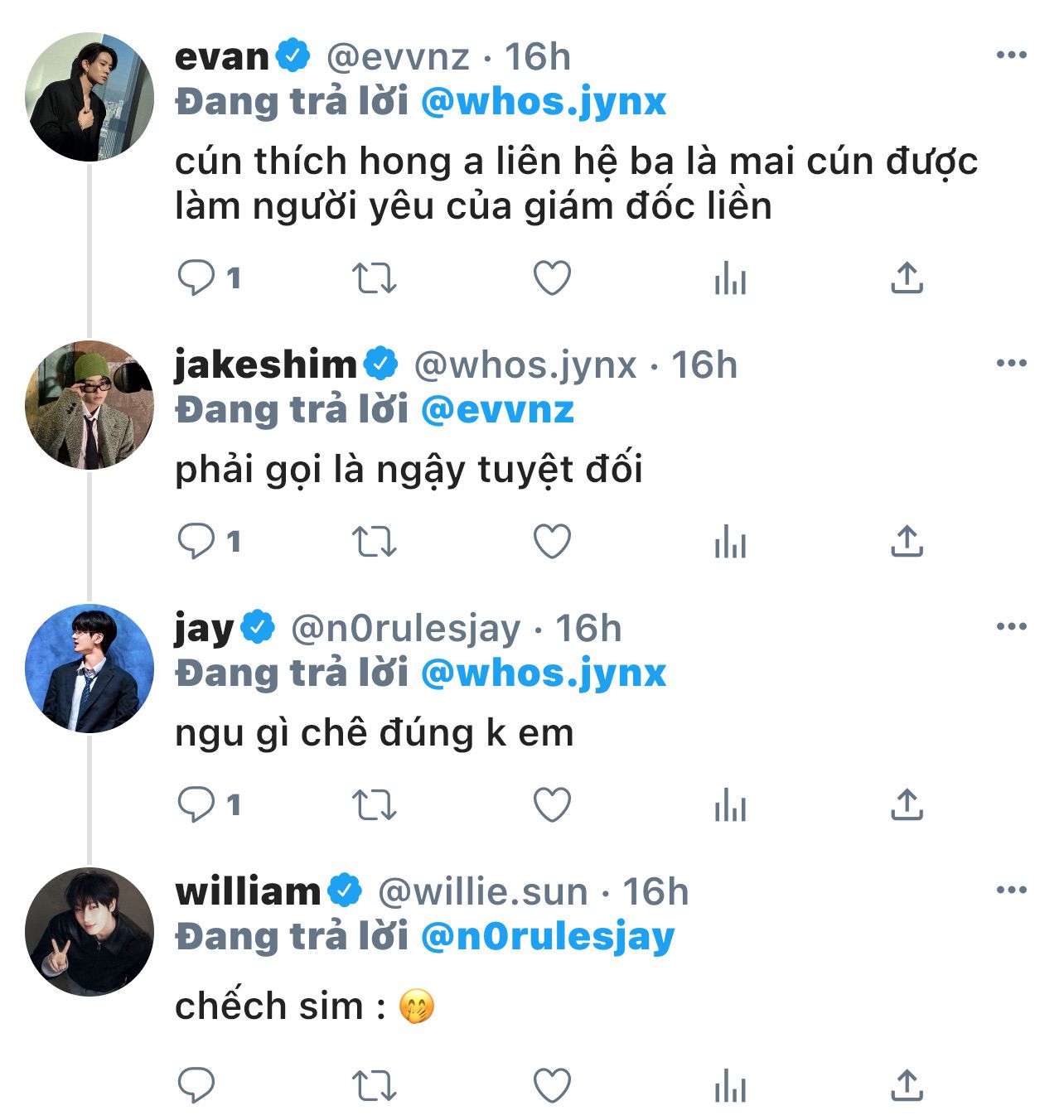
Task: Share jakeshim's tweet
Action: coord(907,542)
